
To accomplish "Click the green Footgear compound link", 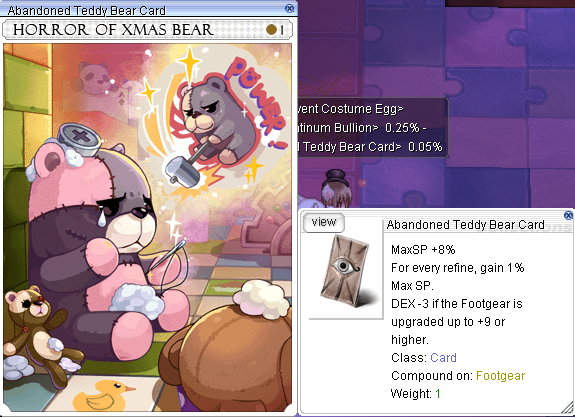I will (x=500, y=376).
